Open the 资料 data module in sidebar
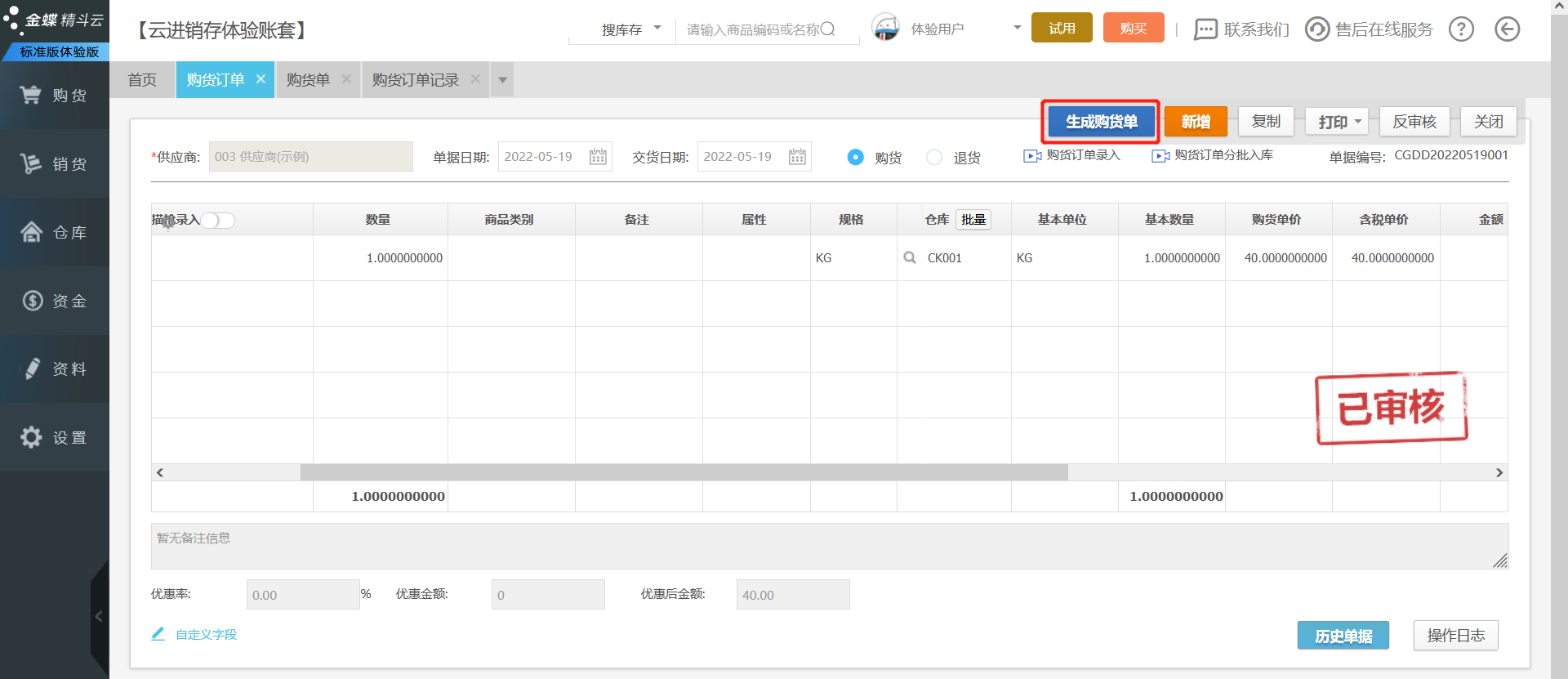Viewport: 1568px width, 679px height. tap(54, 369)
